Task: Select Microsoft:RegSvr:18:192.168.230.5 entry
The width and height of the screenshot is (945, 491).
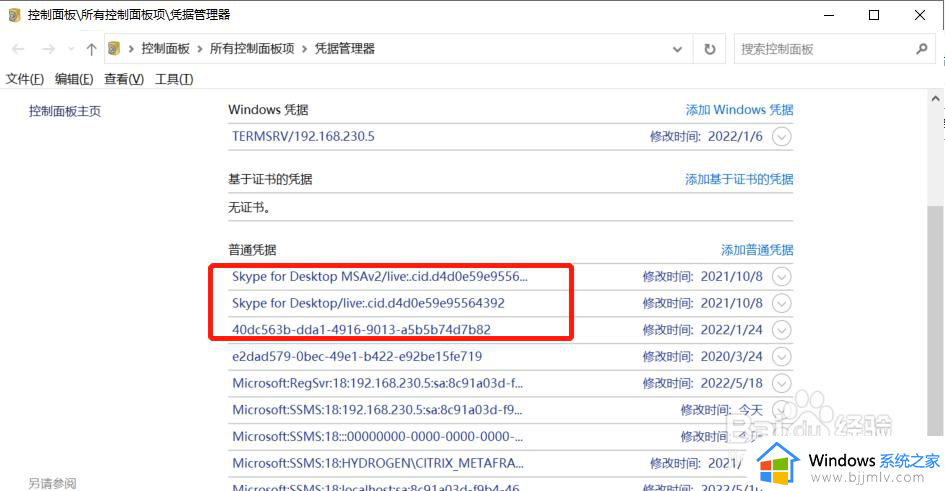Action: [x=377, y=383]
